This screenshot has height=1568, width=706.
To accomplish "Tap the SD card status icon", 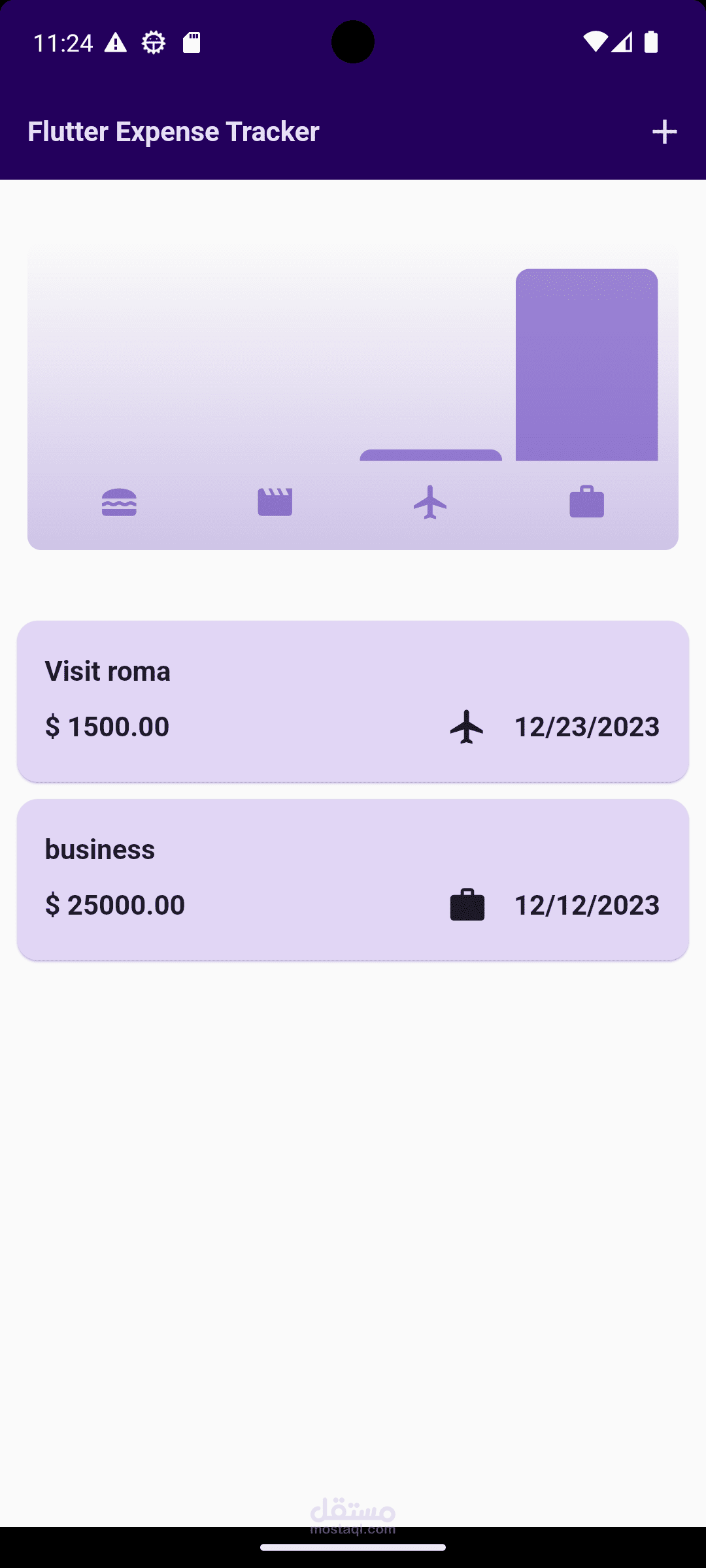I will pos(192,43).
